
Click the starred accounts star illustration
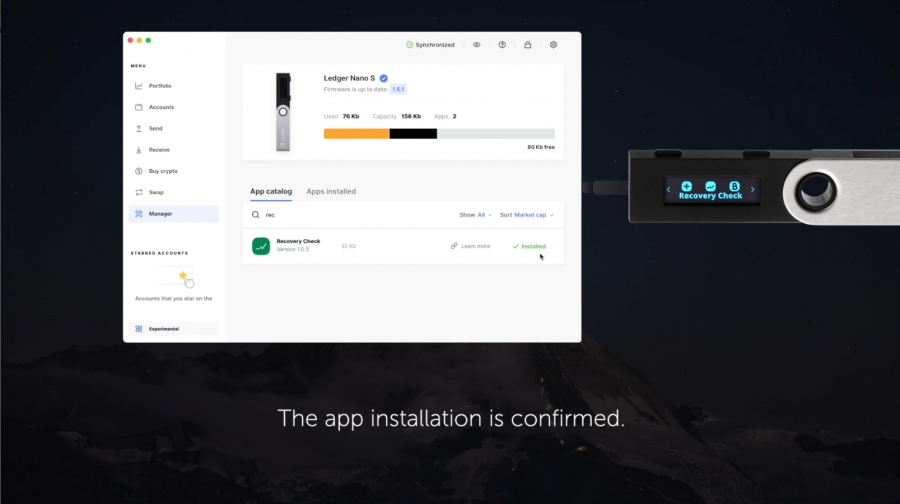coord(183,276)
